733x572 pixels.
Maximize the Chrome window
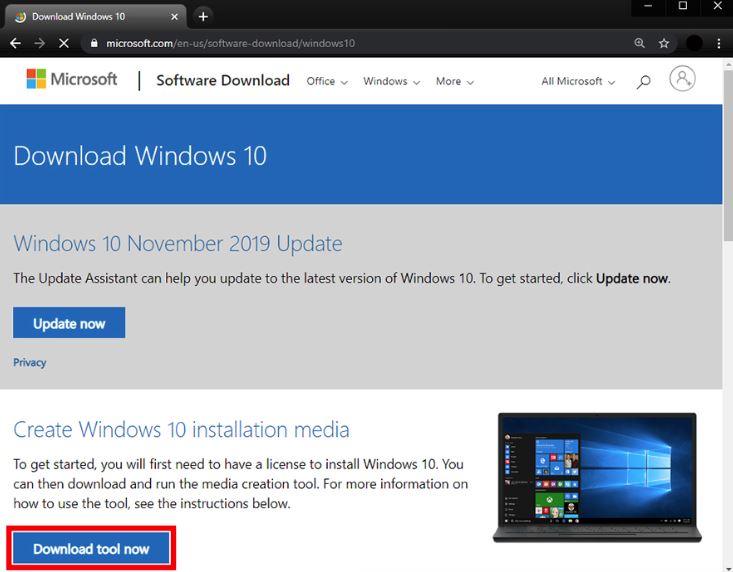click(x=683, y=6)
